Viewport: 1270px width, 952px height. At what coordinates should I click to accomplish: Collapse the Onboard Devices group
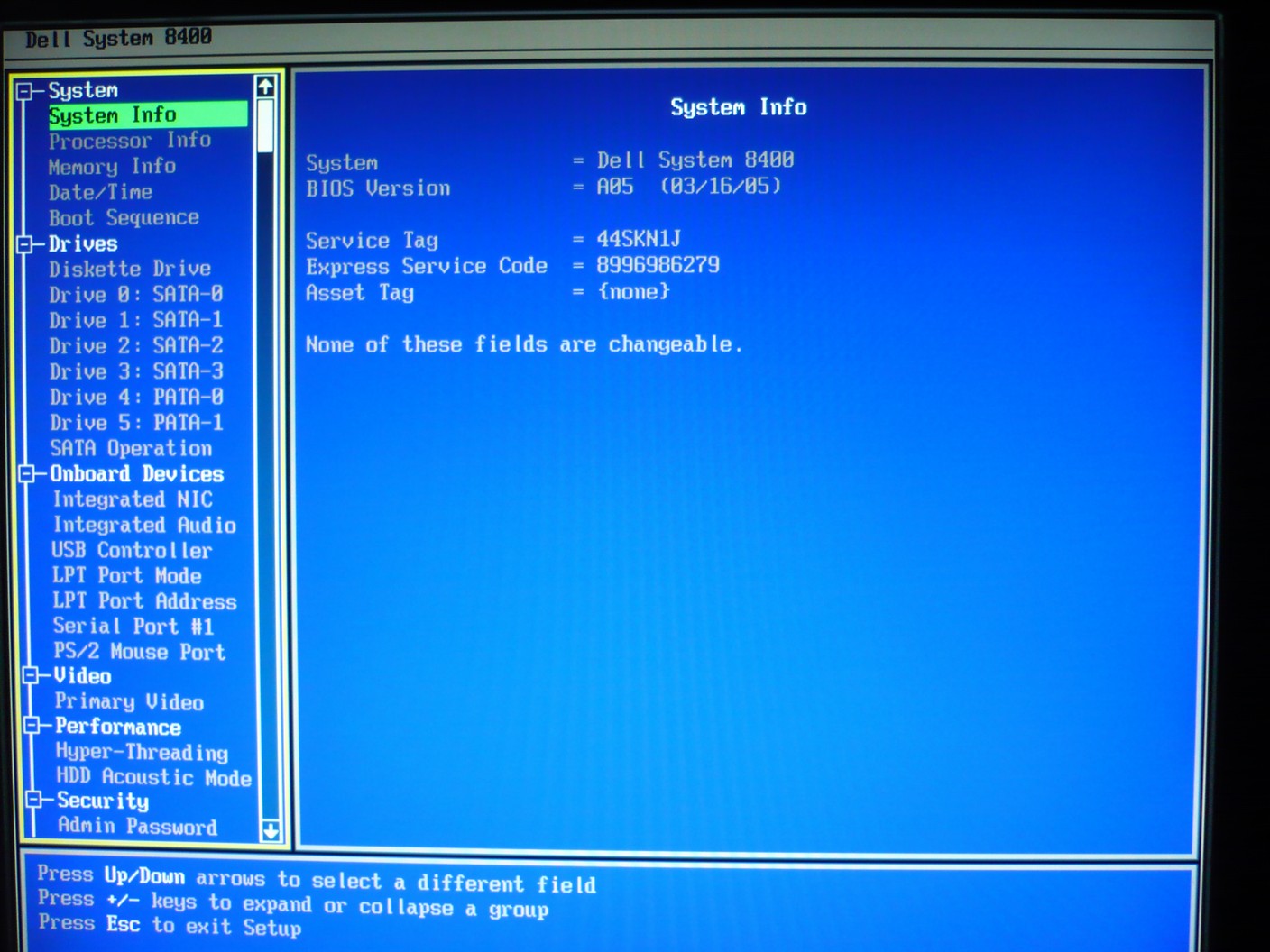pos(27,474)
